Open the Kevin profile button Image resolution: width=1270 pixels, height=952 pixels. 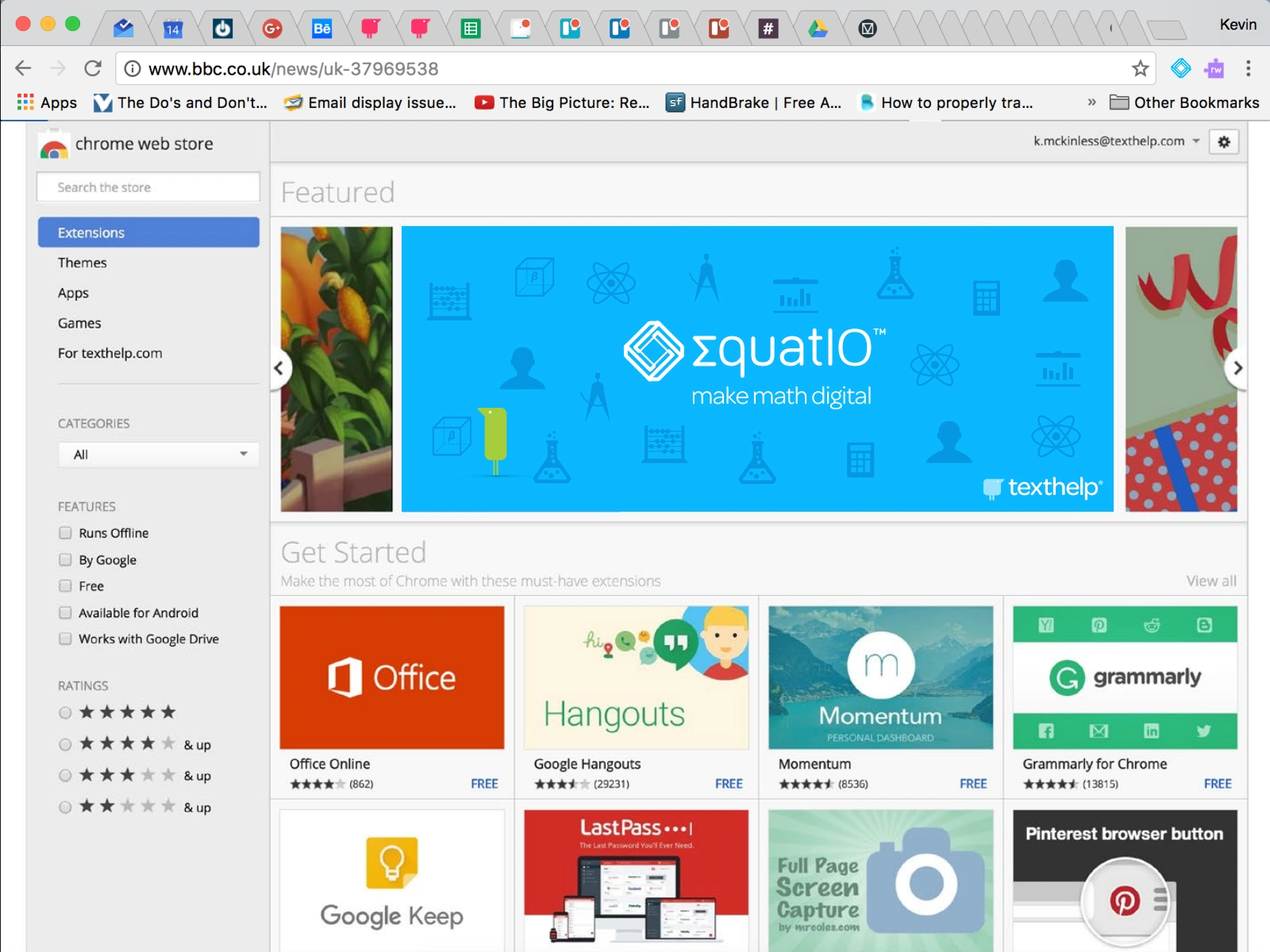coord(1237,25)
